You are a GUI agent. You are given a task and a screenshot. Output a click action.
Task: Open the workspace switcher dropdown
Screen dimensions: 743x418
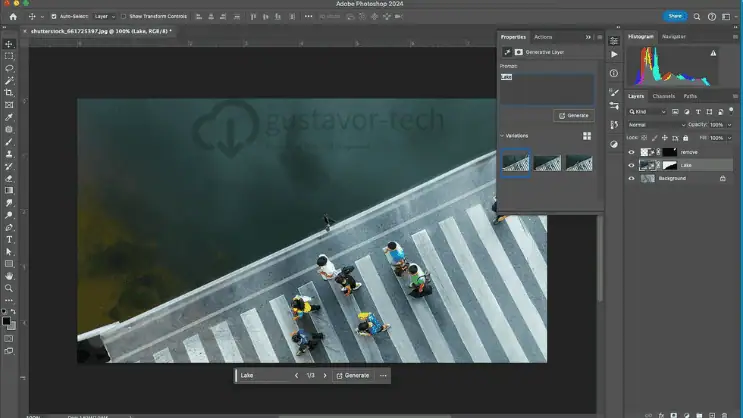coord(728,17)
